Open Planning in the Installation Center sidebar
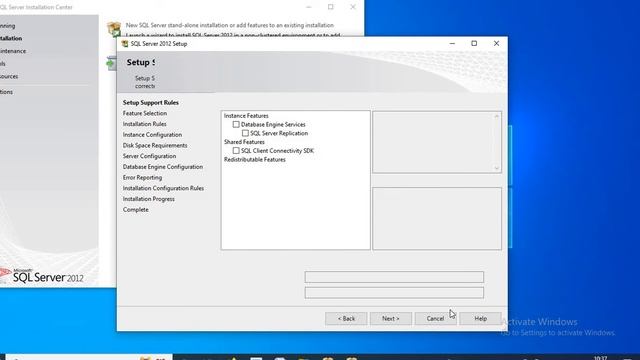The width and height of the screenshot is (640, 360). click(7, 26)
